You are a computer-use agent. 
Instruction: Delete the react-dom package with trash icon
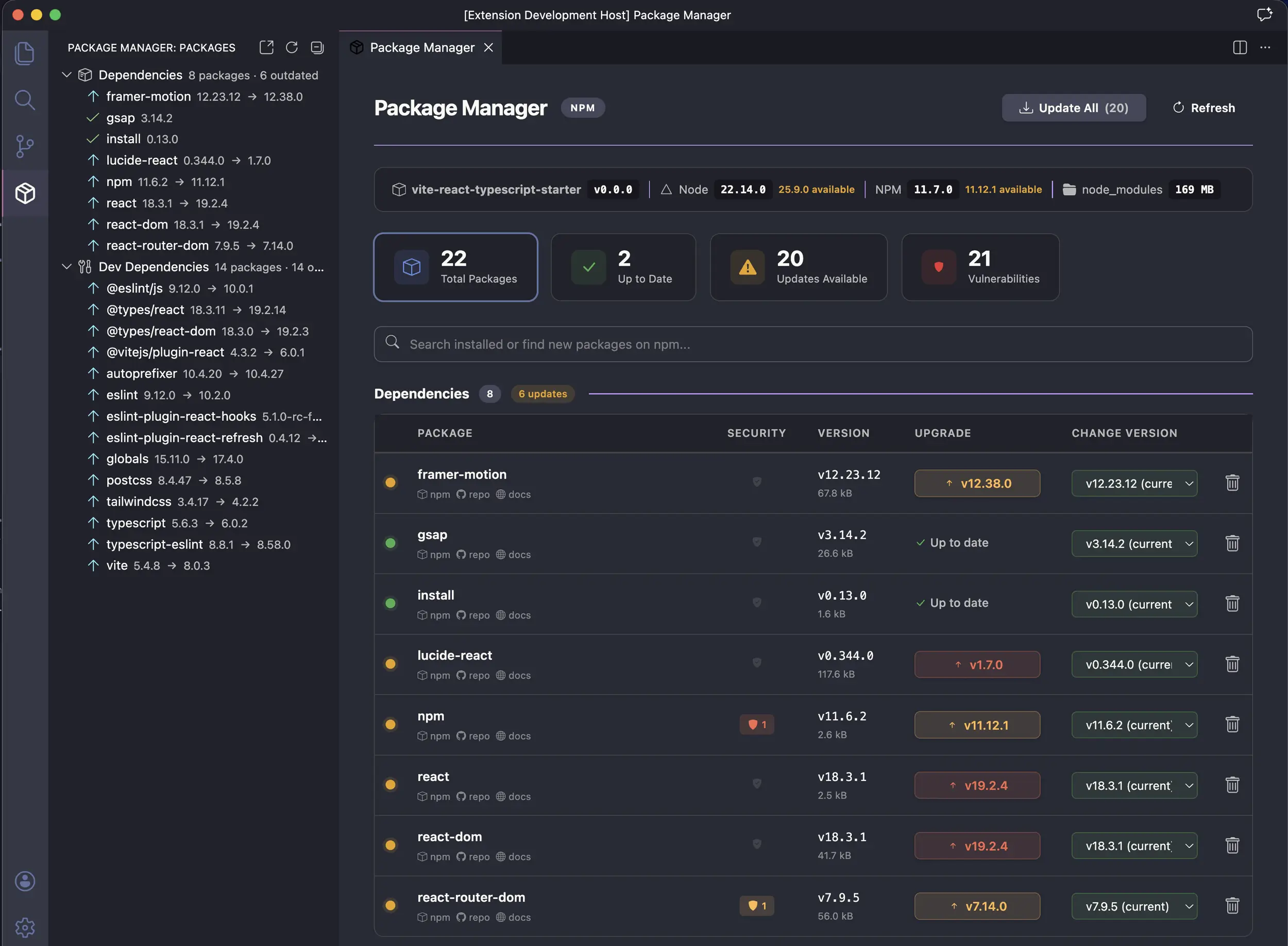click(x=1232, y=845)
